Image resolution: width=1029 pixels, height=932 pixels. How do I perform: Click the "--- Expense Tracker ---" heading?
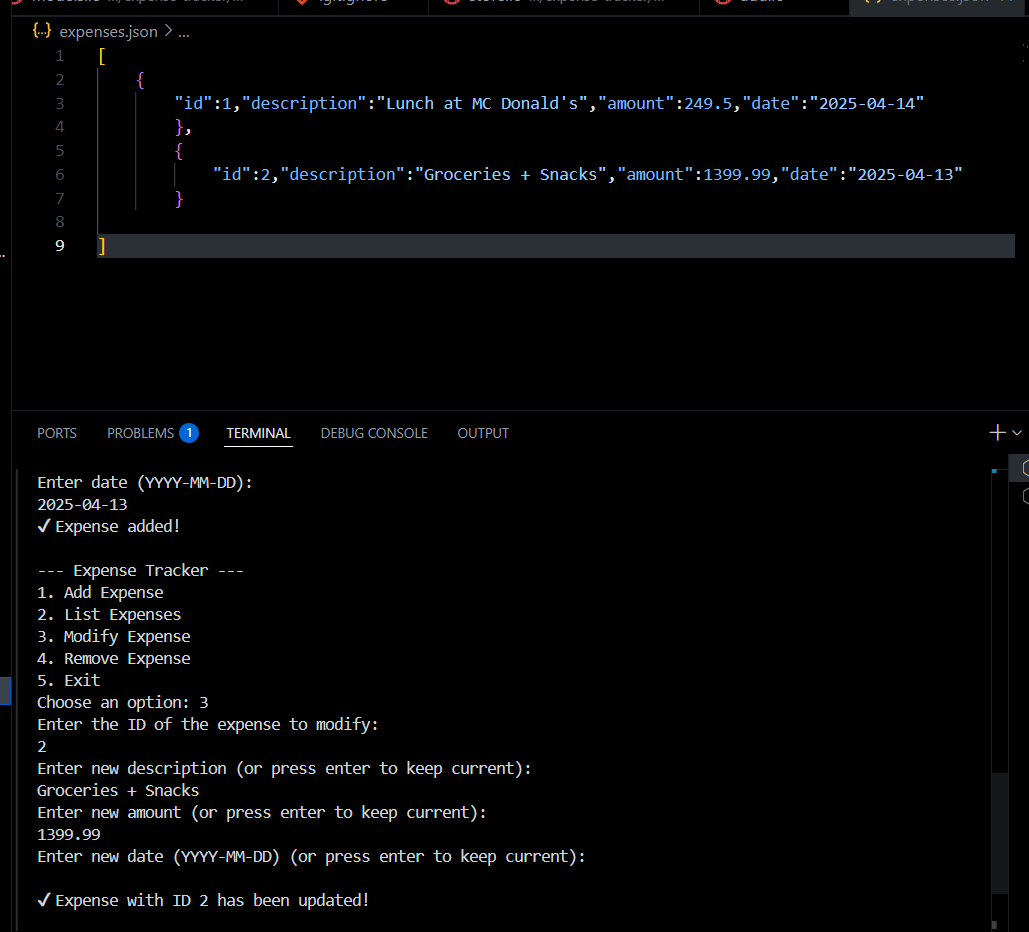coord(140,570)
